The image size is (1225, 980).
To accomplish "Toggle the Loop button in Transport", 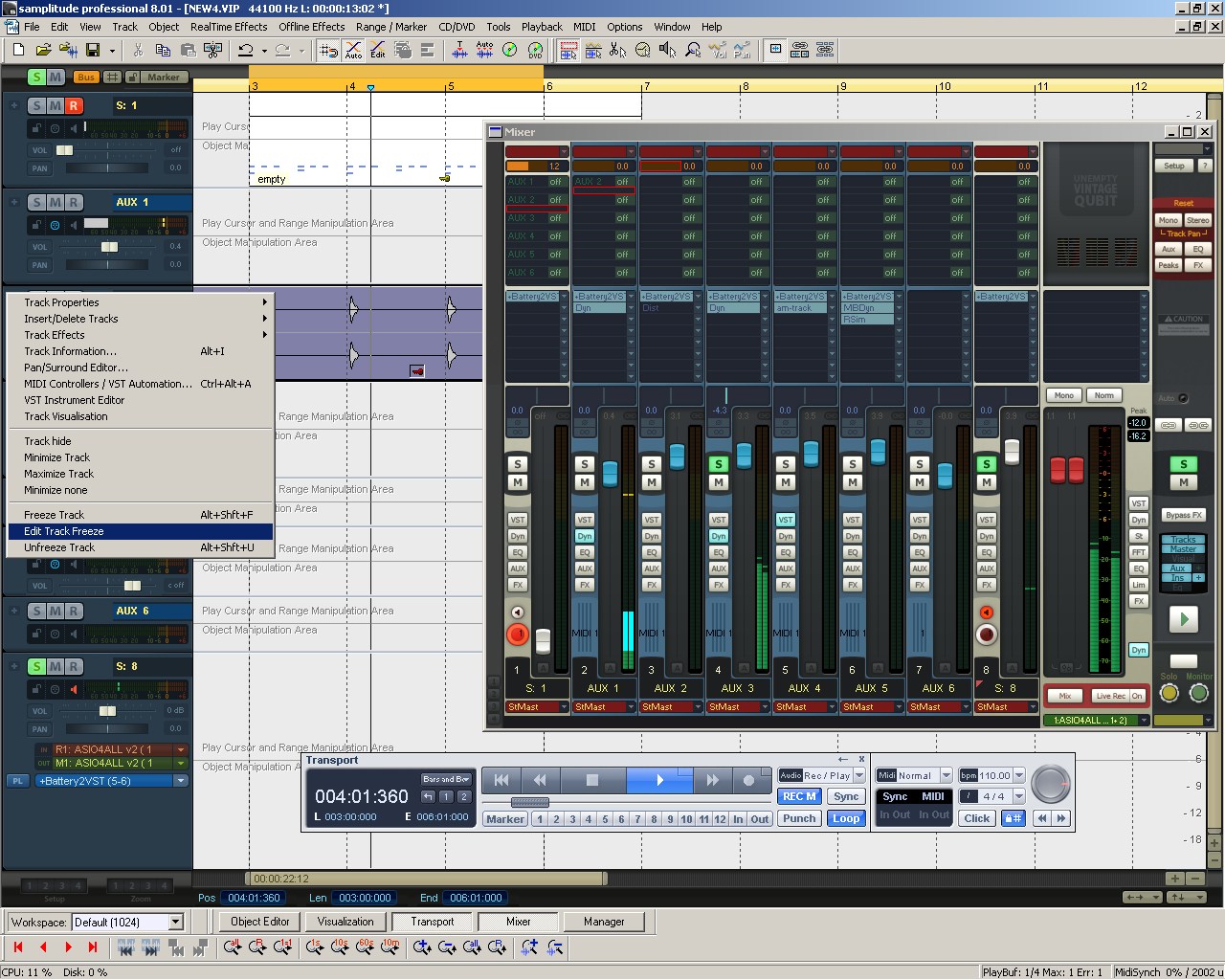I will coord(846,818).
